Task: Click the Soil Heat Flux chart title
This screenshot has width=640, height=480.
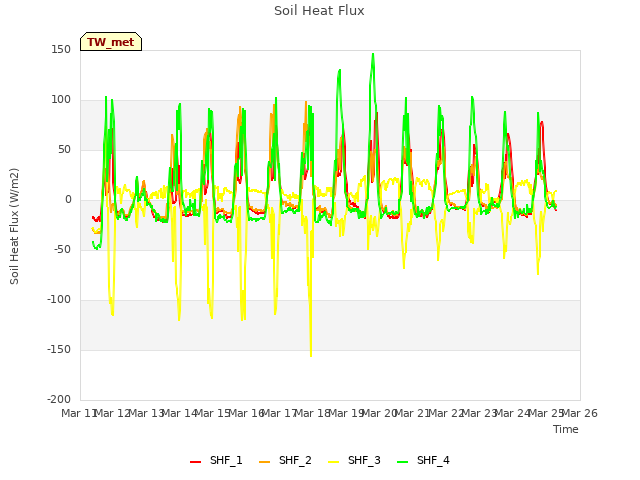Action: (319, 11)
